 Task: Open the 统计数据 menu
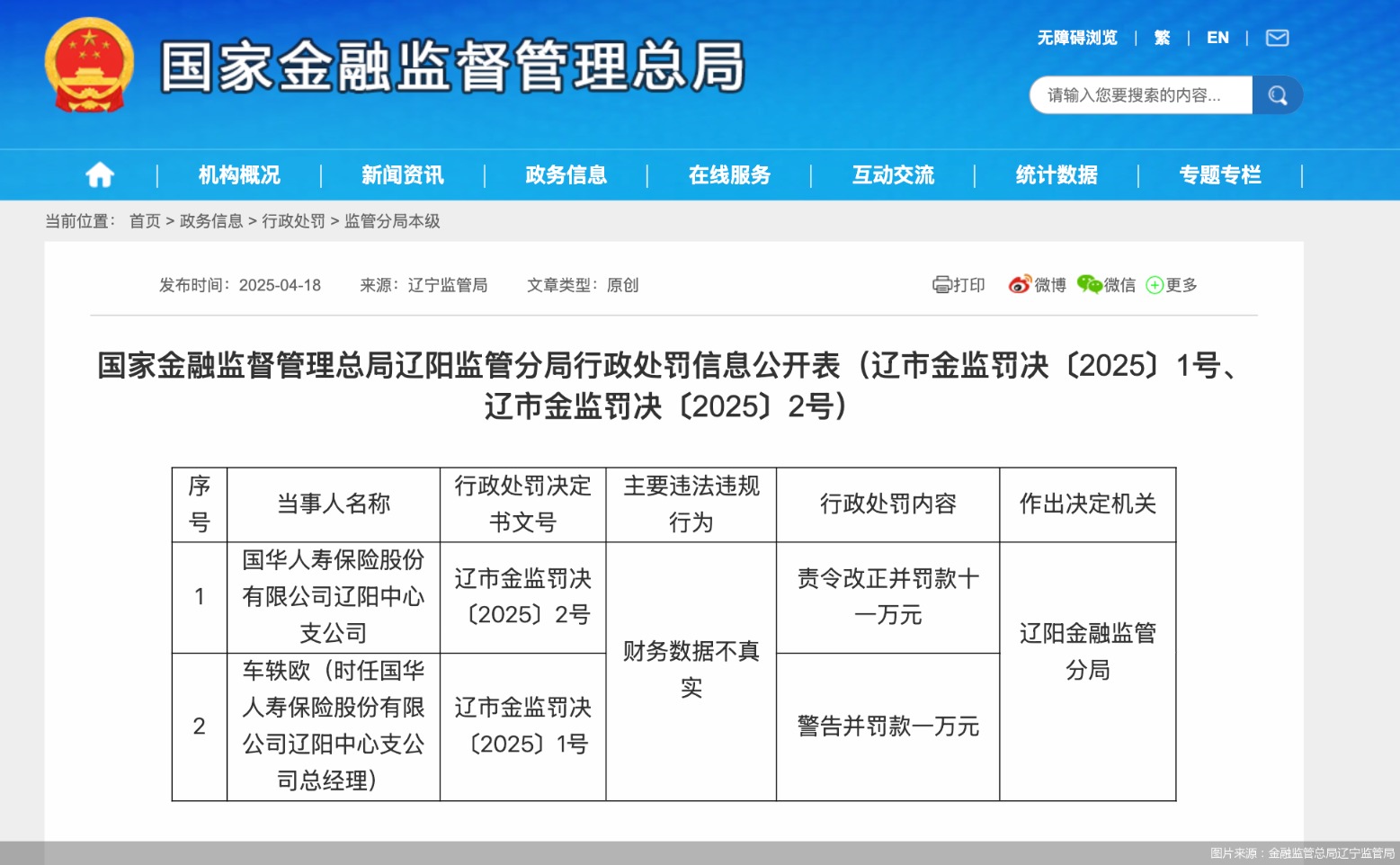[1055, 174]
